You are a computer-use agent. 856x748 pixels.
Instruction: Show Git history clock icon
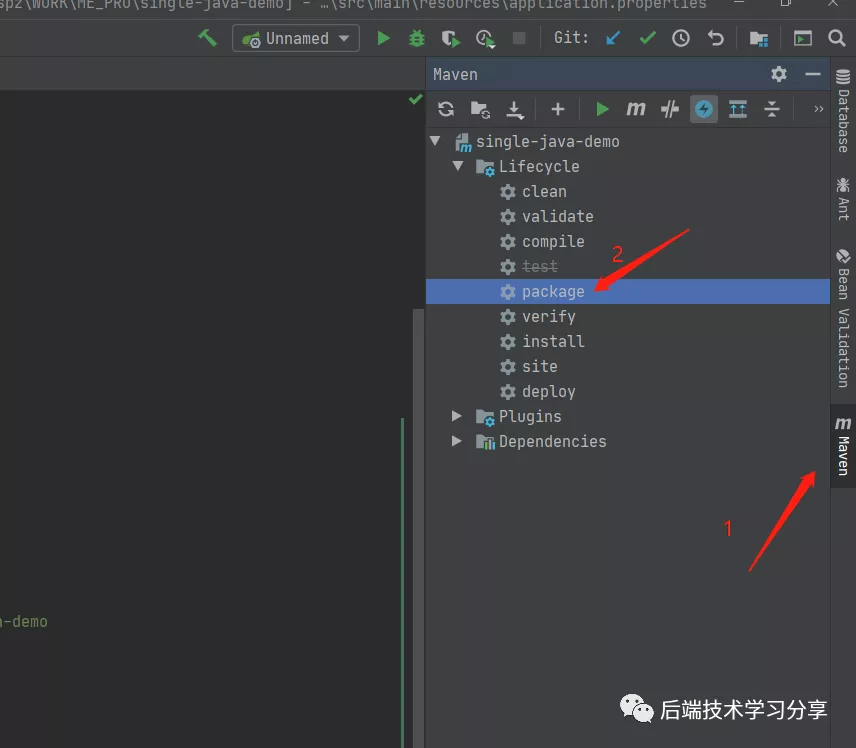tap(681, 38)
